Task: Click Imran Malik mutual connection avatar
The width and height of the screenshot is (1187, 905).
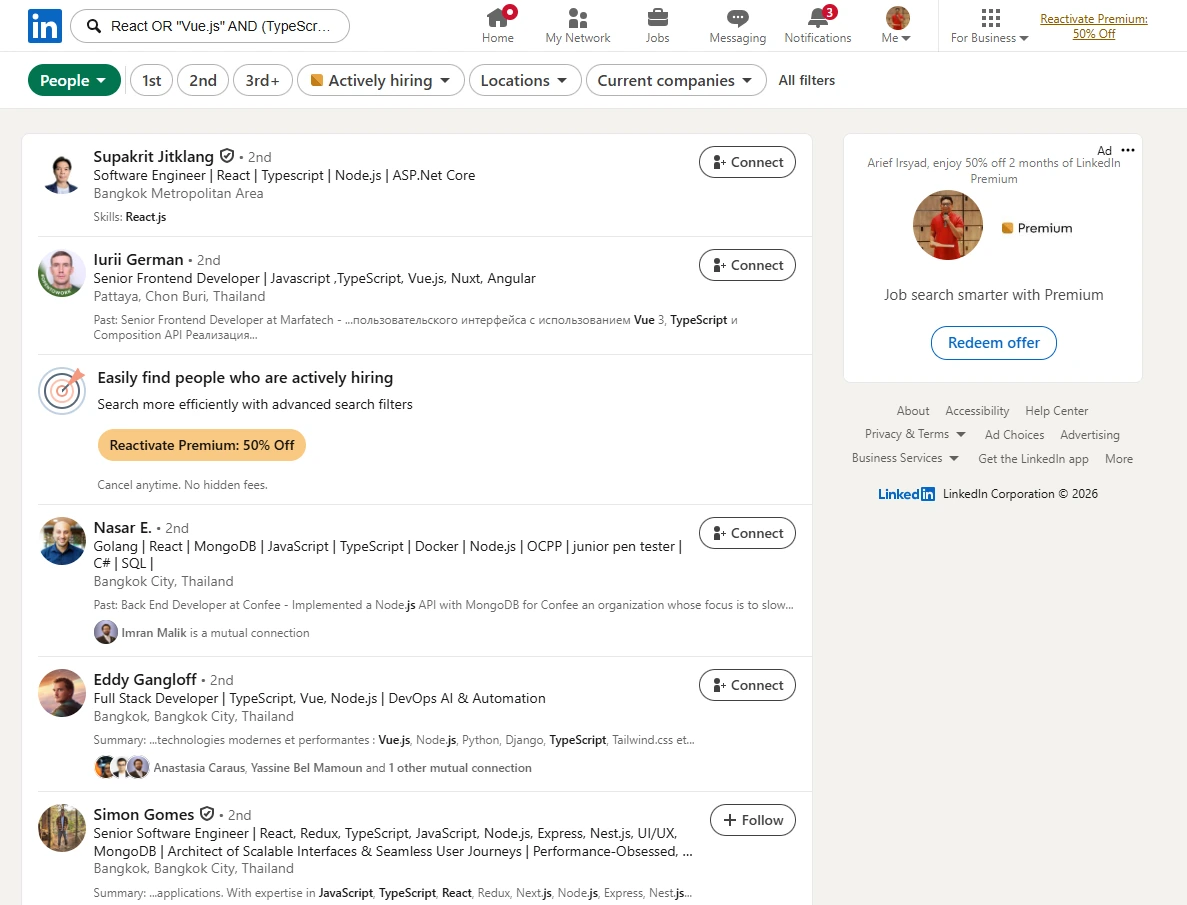Action: (106, 632)
